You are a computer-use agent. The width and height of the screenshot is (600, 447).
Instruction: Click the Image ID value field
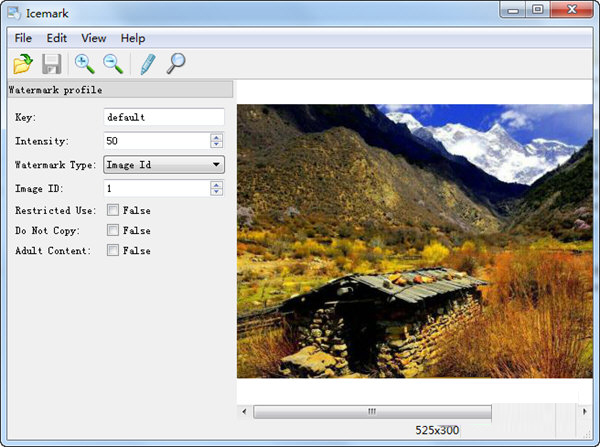point(157,188)
